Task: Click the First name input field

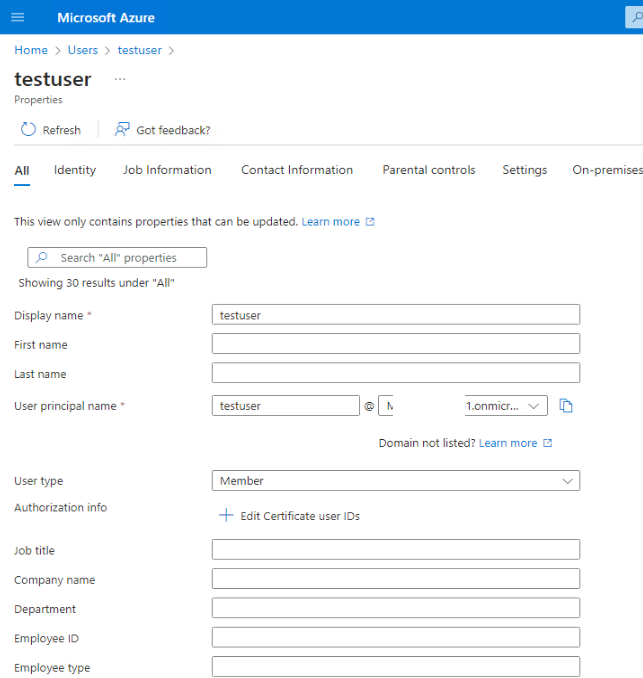Action: click(x=395, y=344)
